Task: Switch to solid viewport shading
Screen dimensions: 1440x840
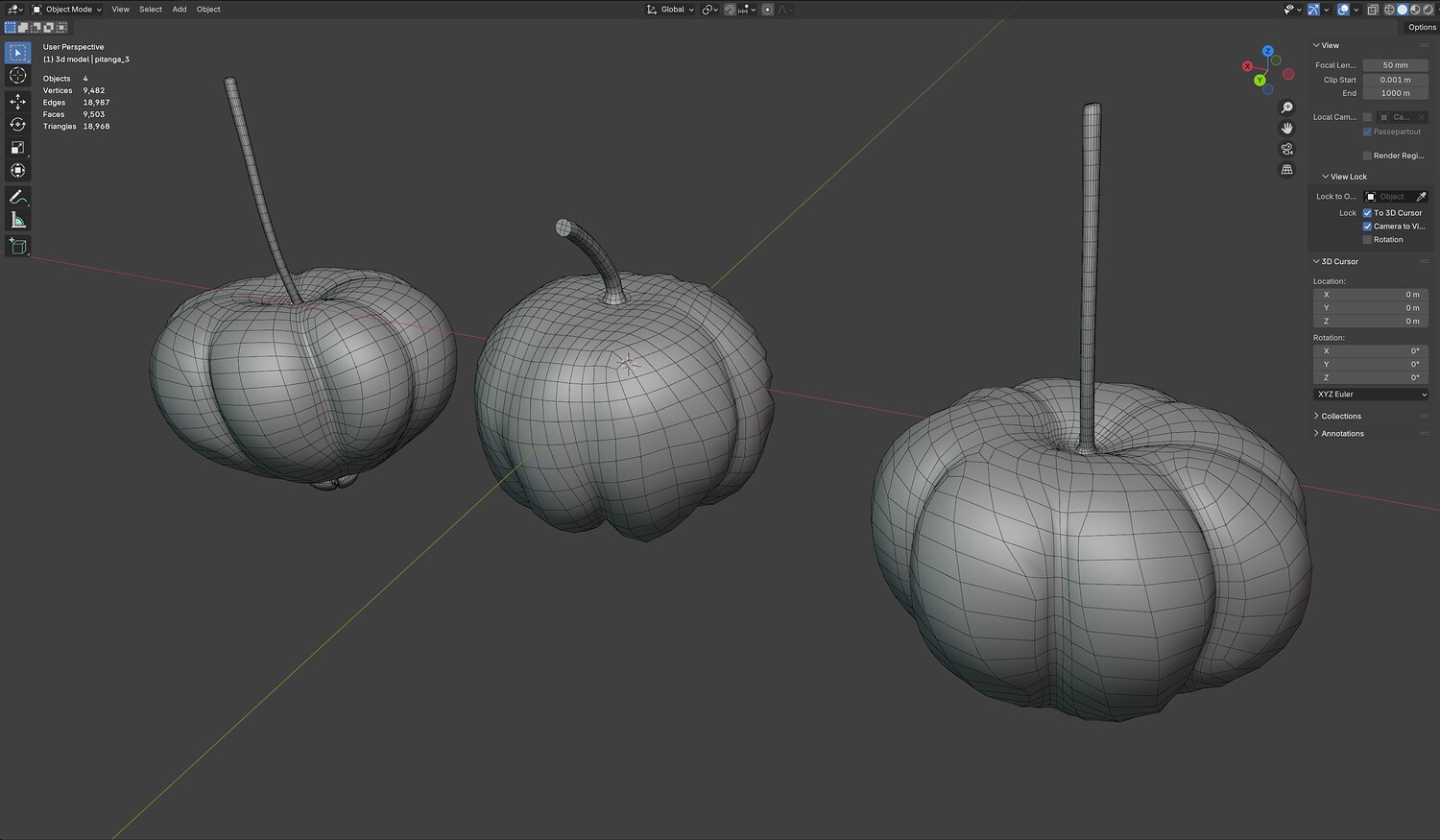Action: click(1402, 10)
